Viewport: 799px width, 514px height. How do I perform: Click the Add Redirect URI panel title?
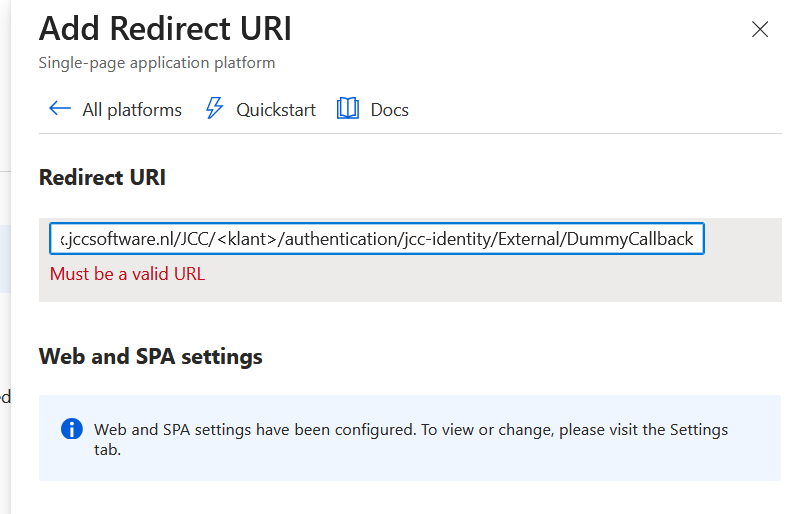tap(165, 29)
